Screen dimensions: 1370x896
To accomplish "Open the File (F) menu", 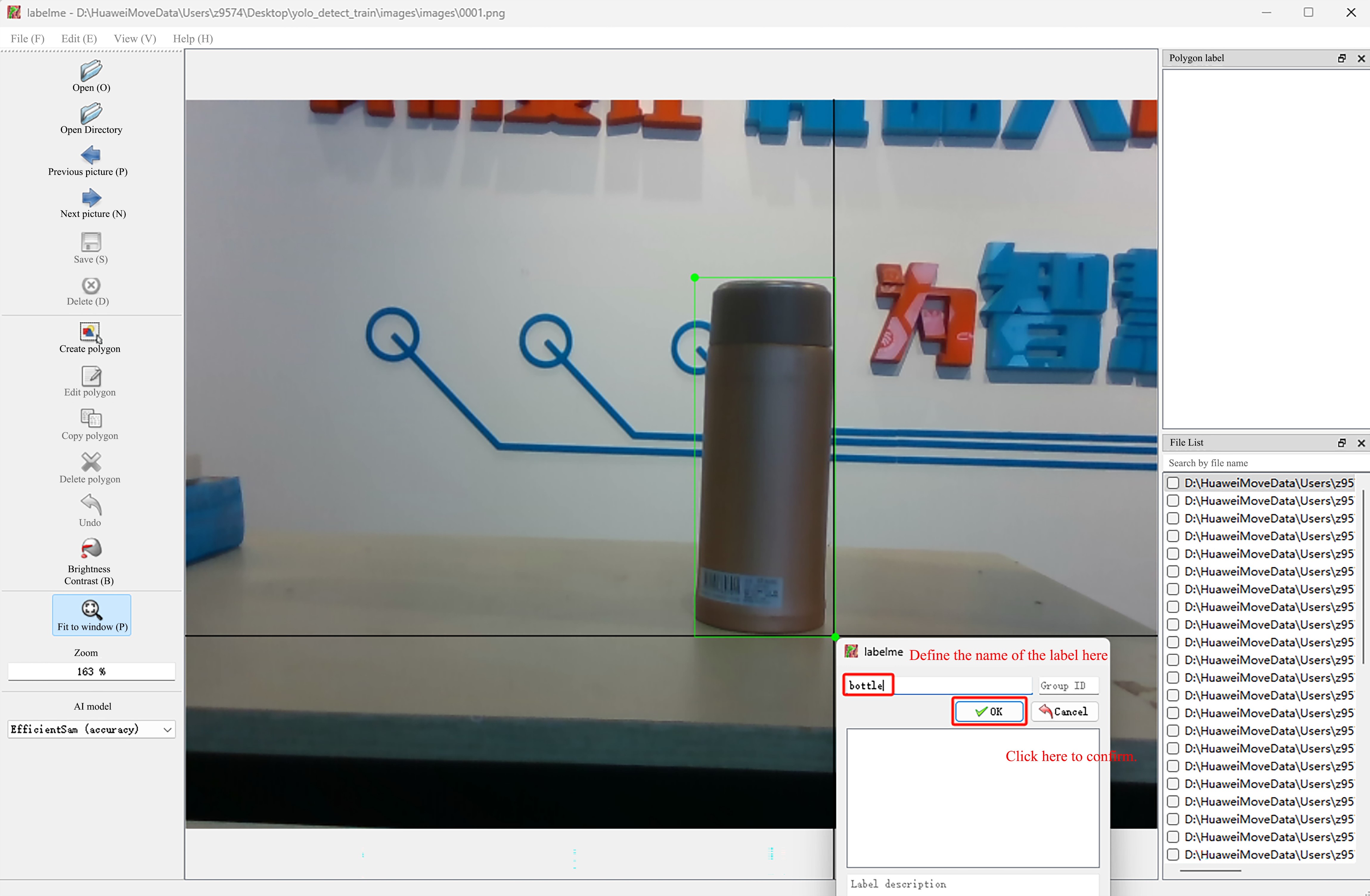I will [27, 38].
